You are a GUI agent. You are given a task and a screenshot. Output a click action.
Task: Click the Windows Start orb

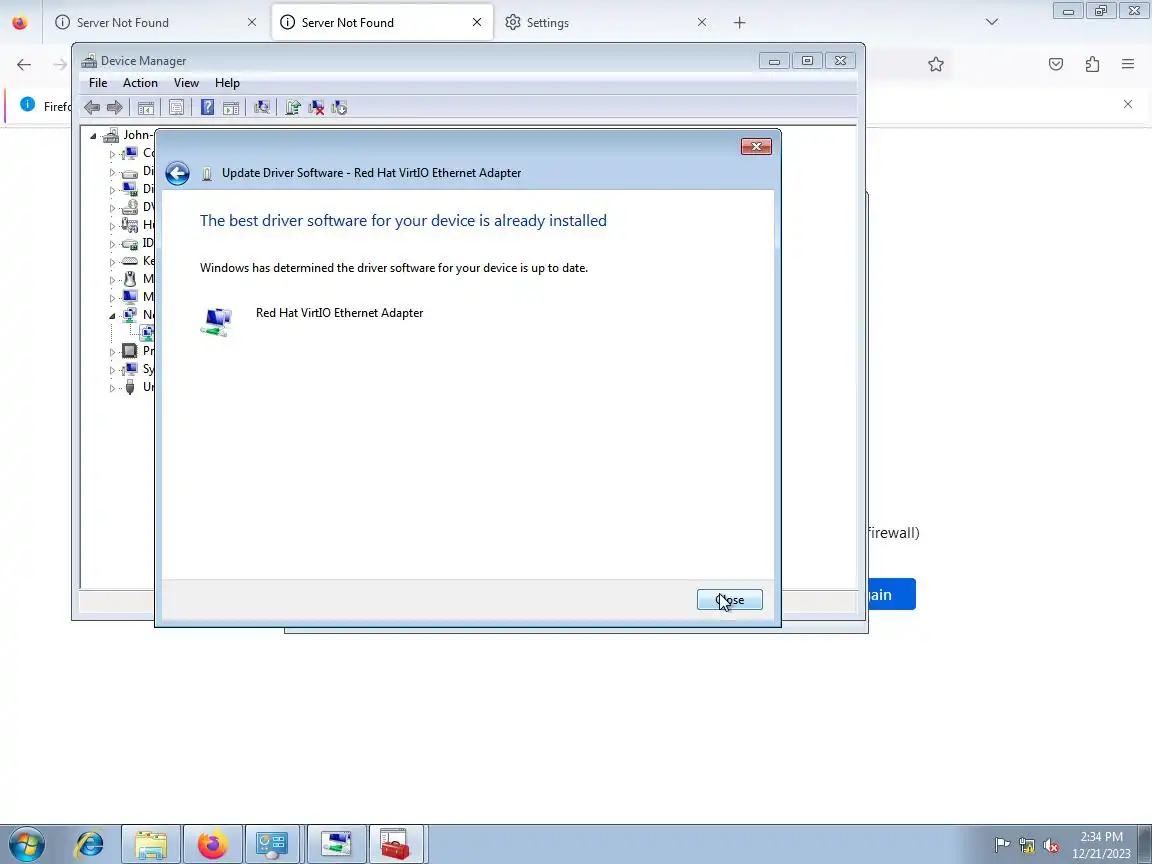pyautogui.click(x=26, y=845)
